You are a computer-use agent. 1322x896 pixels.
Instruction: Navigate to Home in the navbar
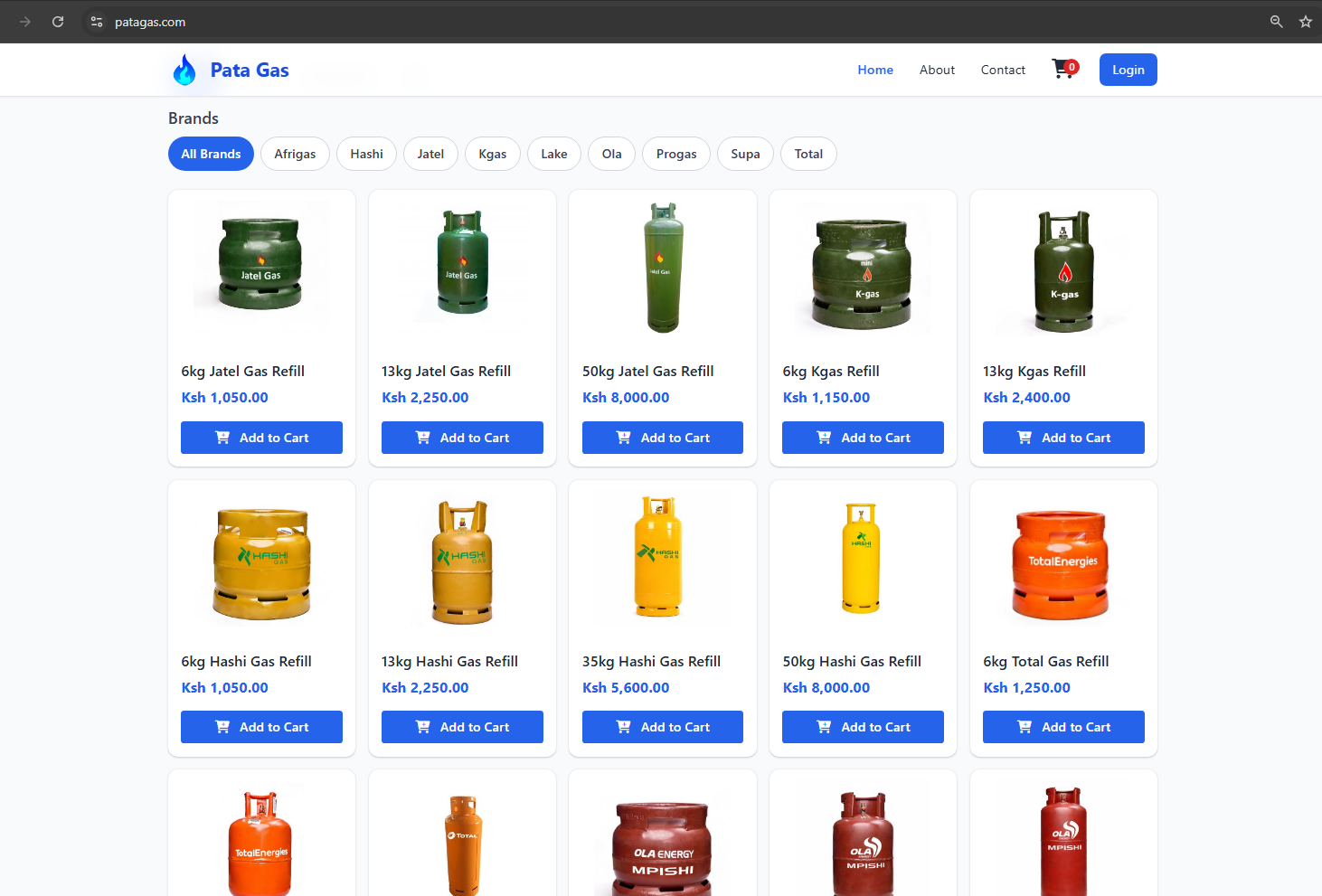(875, 70)
